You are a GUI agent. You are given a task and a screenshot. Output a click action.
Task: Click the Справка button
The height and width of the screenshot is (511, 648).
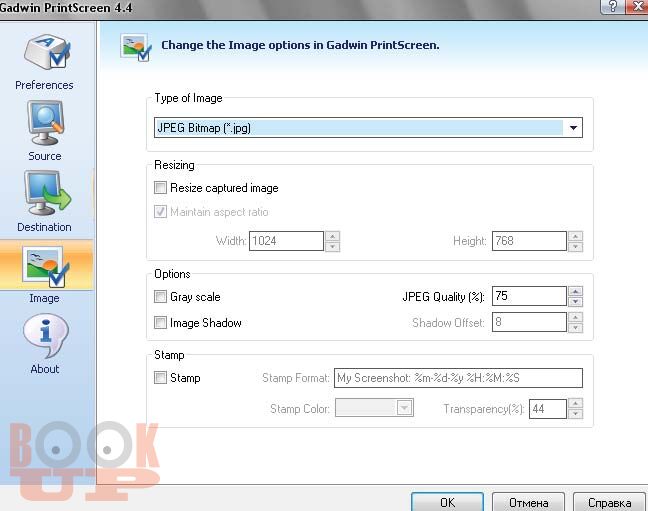[610, 502]
